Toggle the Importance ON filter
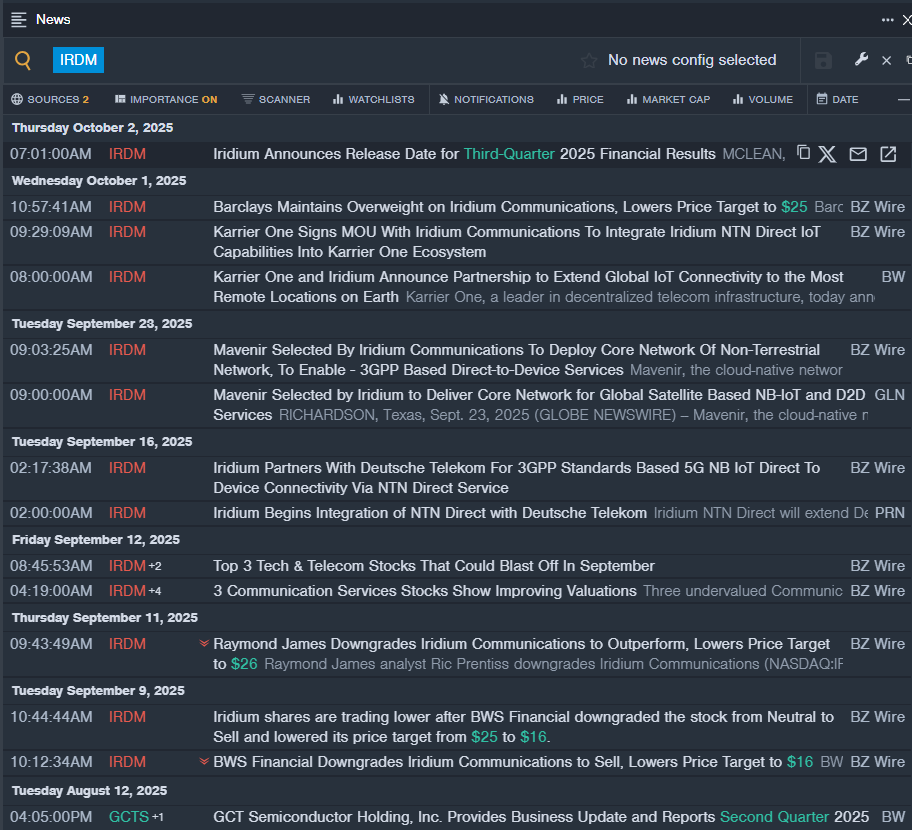Viewport: 912px width, 830px height. [166, 99]
